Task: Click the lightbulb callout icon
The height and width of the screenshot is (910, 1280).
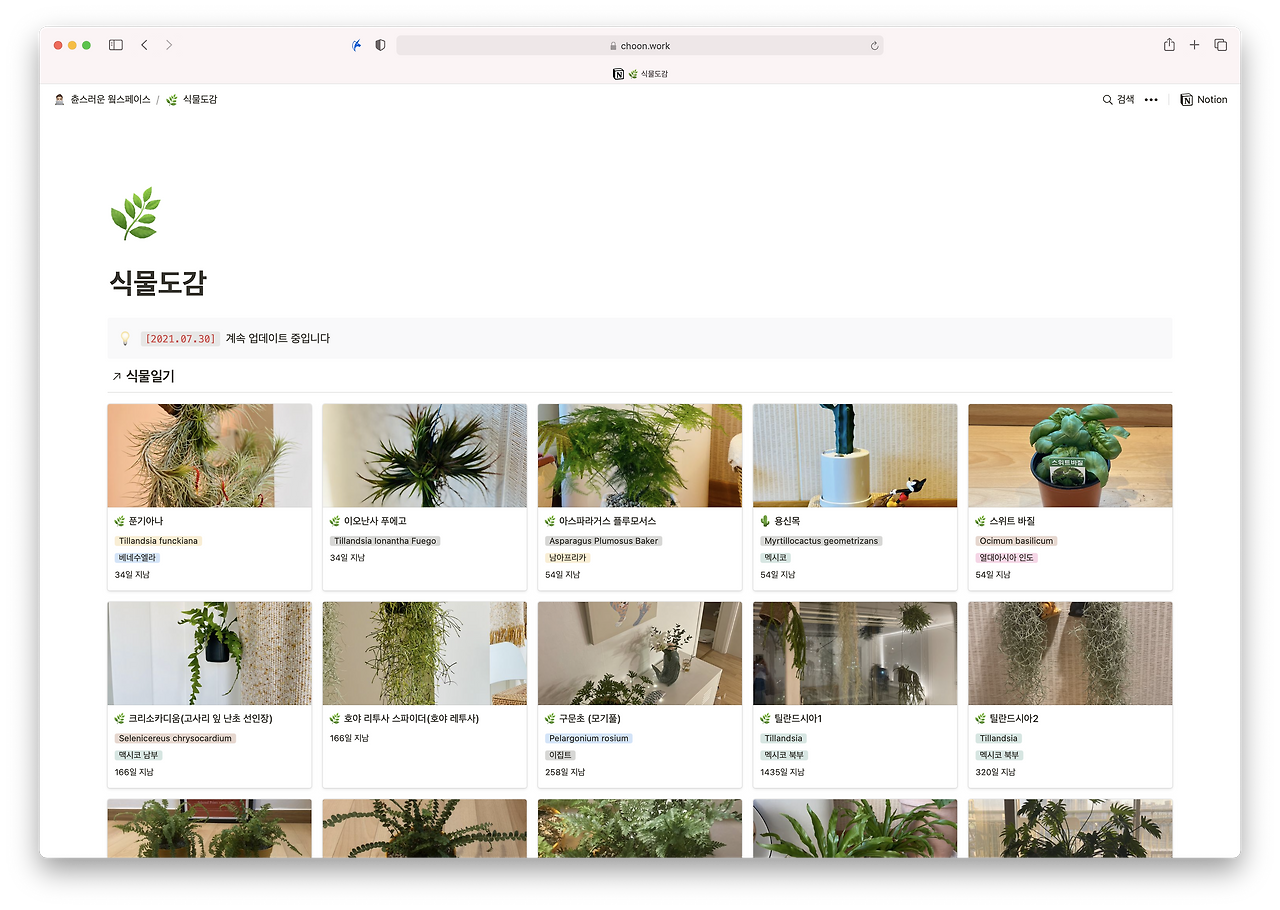Action: [125, 339]
